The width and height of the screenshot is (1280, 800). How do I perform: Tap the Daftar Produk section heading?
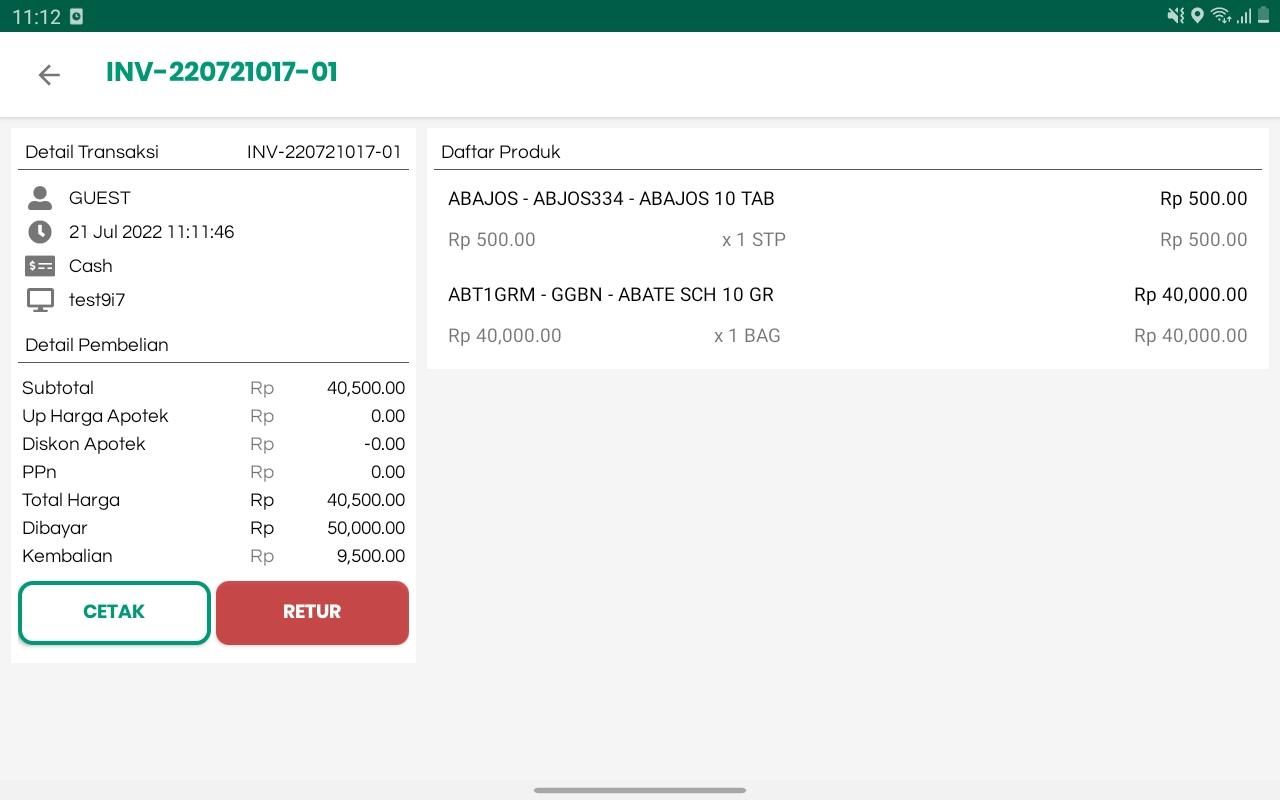[501, 152]
